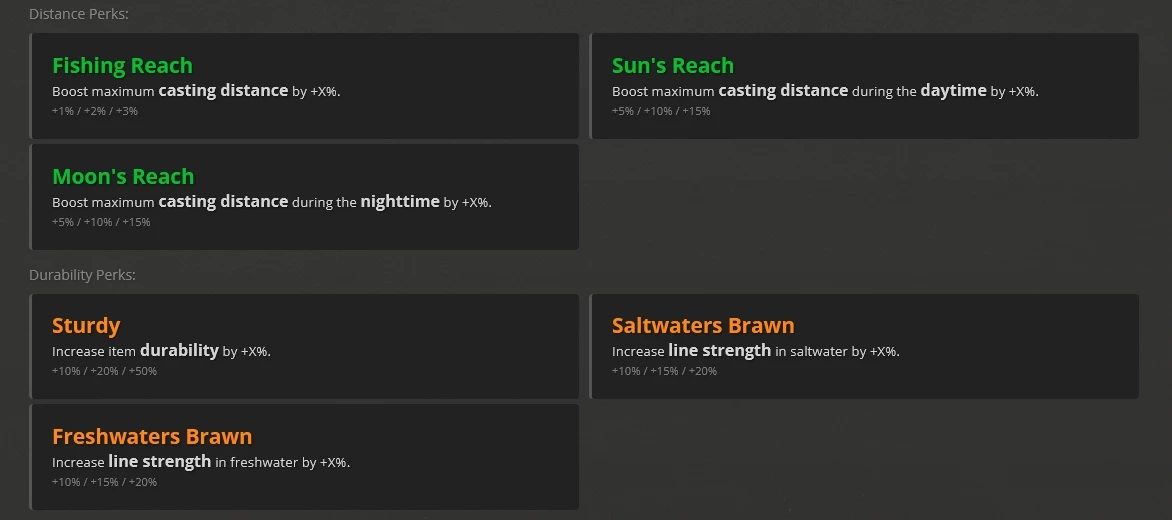The image size is (1172, 520).
Task: Click casting distance text in Fishing Reach
Action: coord(223,91)
